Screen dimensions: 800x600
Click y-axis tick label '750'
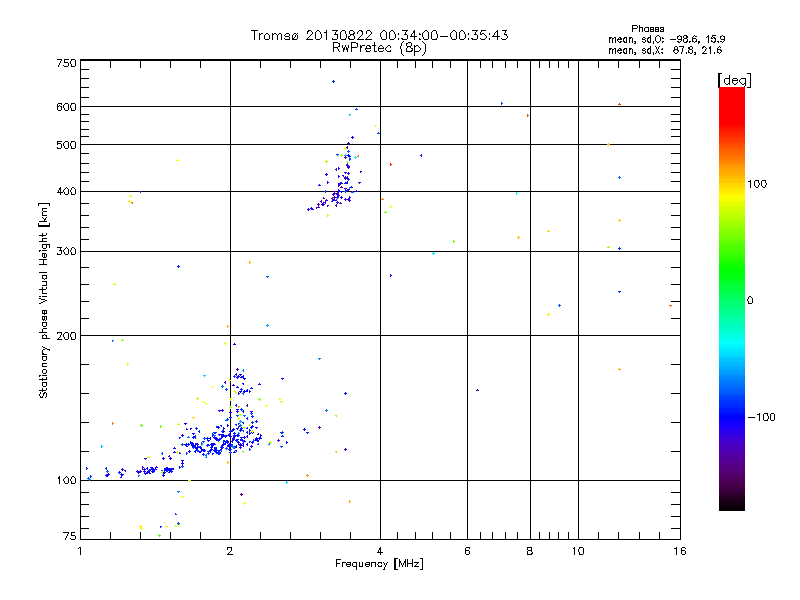[66, 63]
